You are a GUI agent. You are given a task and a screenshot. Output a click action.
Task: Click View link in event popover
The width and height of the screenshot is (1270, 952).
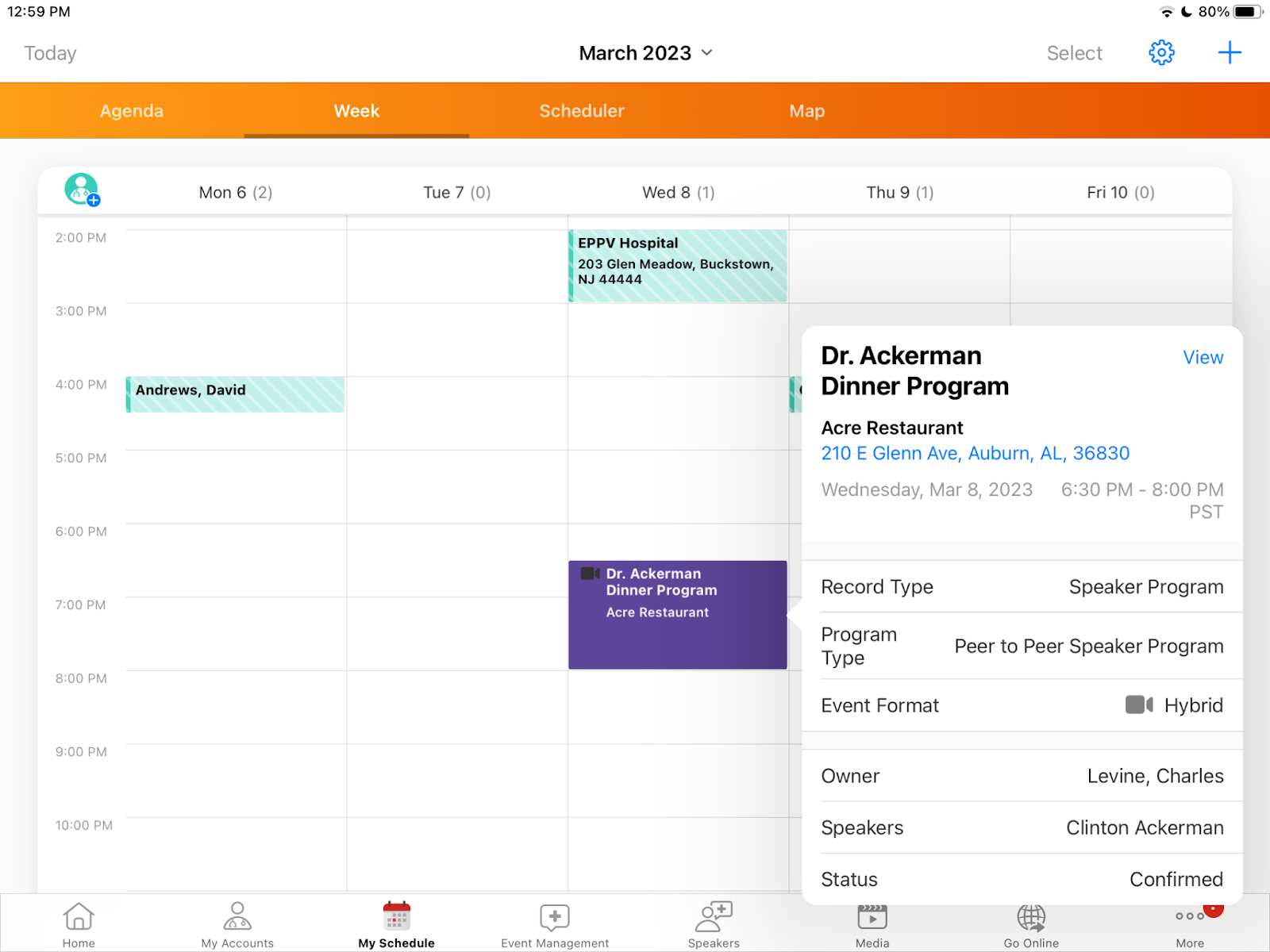1203,358
